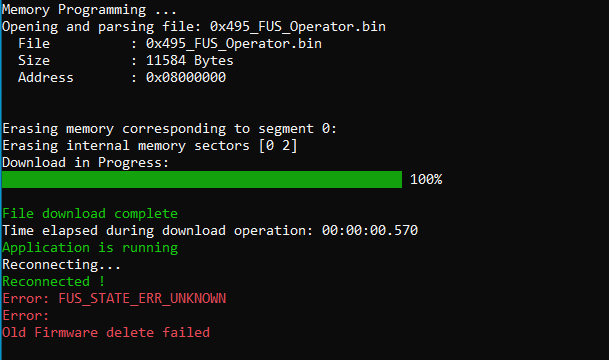Click the empty red 'Error:' line
Image resolution: width=609 pixels, height=360 pixels.
(x=26, y=316)
